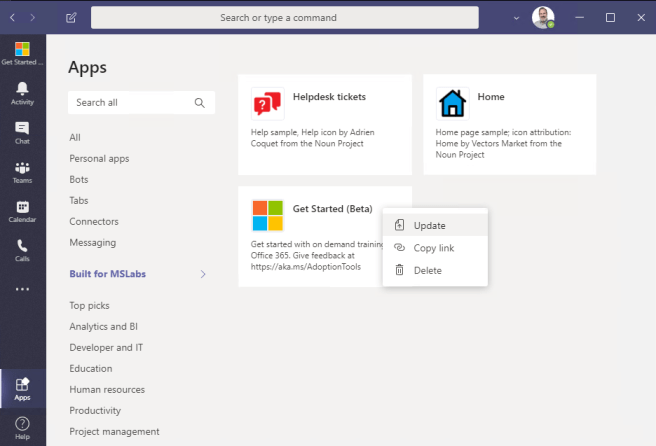Click the new chat compose icon
Viewport: 656px width, 446px height.
coord(71,18)
